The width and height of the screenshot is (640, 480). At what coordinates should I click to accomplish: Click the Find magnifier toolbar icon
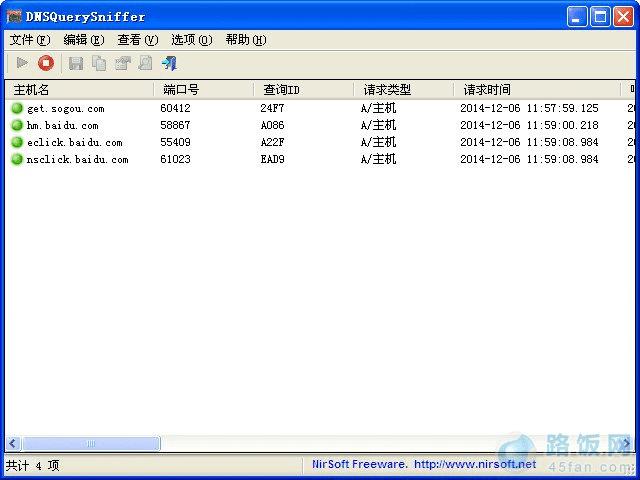click(145, 63)
